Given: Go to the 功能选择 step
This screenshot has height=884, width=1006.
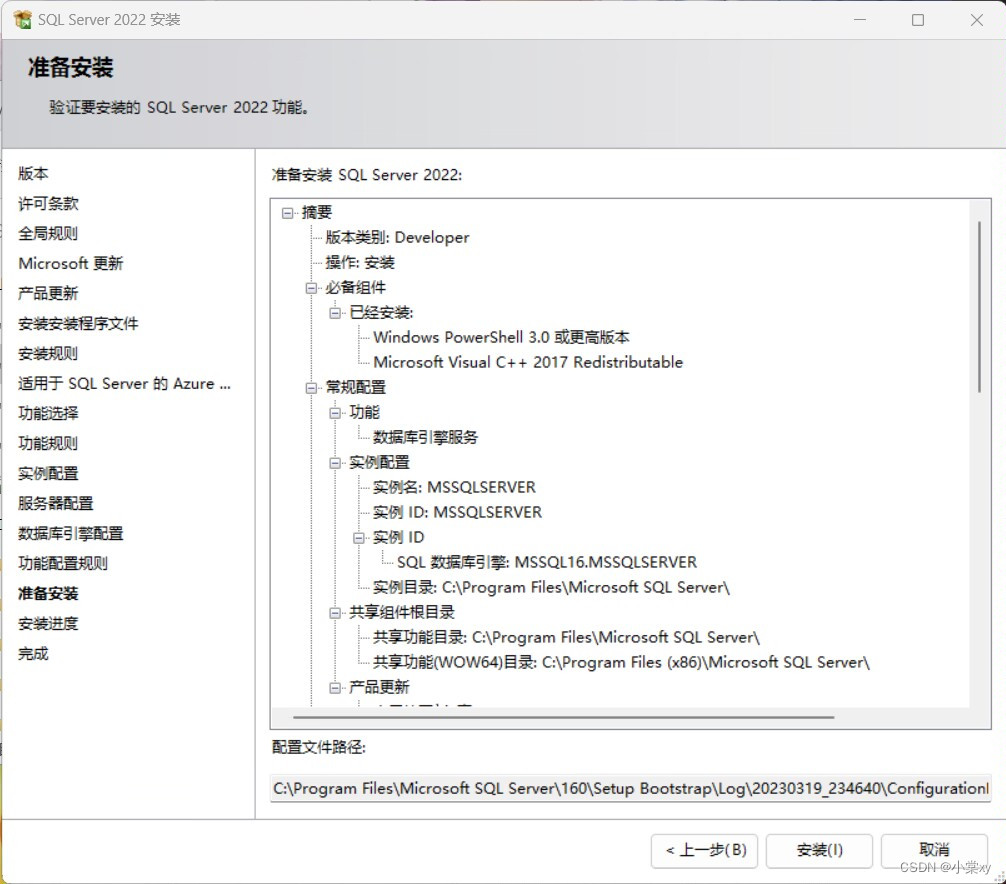Looking at the screenshot, I should (x=48, y=414).
